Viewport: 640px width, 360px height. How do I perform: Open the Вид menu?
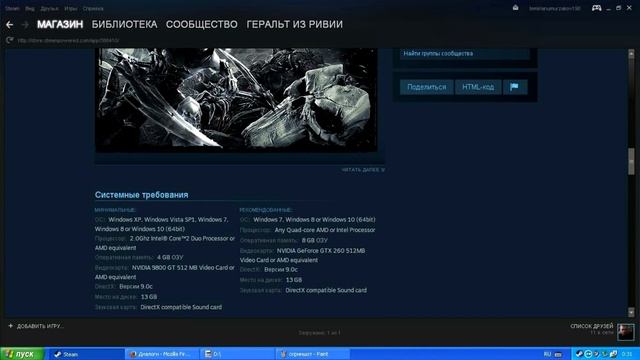point(30,8)
